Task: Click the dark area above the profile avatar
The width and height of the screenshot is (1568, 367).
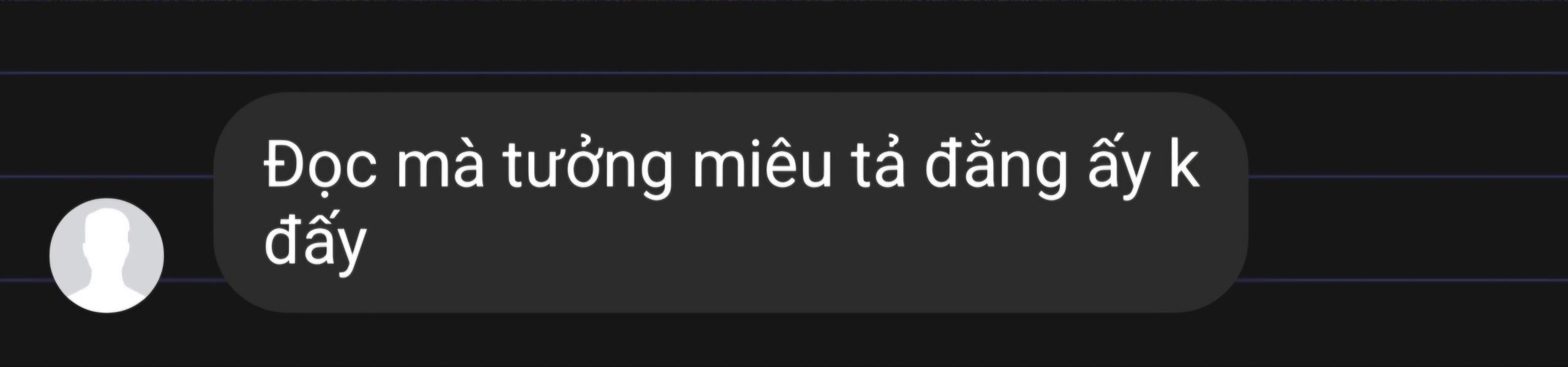Action: coord(107,135)
